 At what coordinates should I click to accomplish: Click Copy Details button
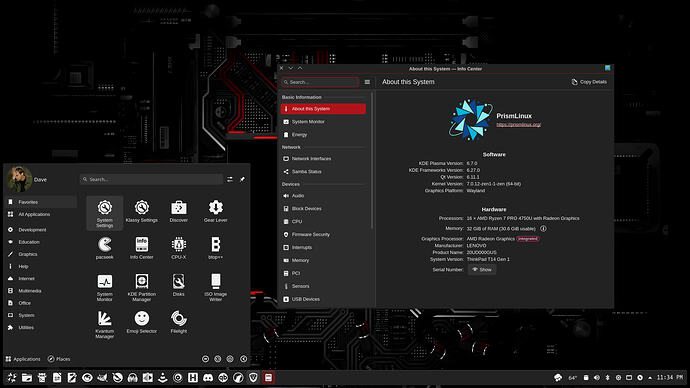coord(589,82)
